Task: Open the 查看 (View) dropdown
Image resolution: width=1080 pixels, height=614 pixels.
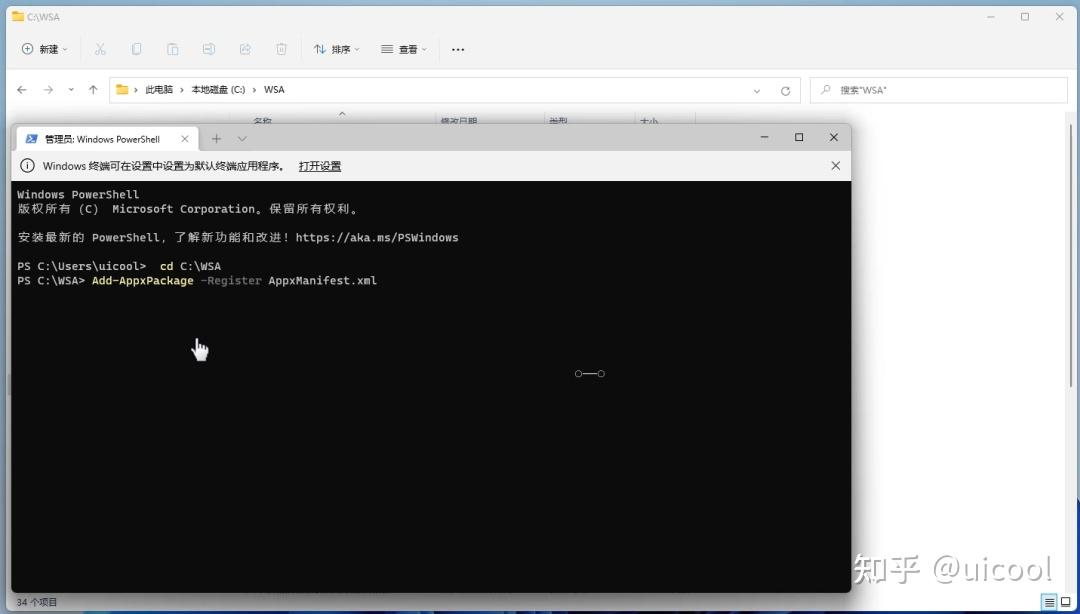Action: [x=404, y=48]
